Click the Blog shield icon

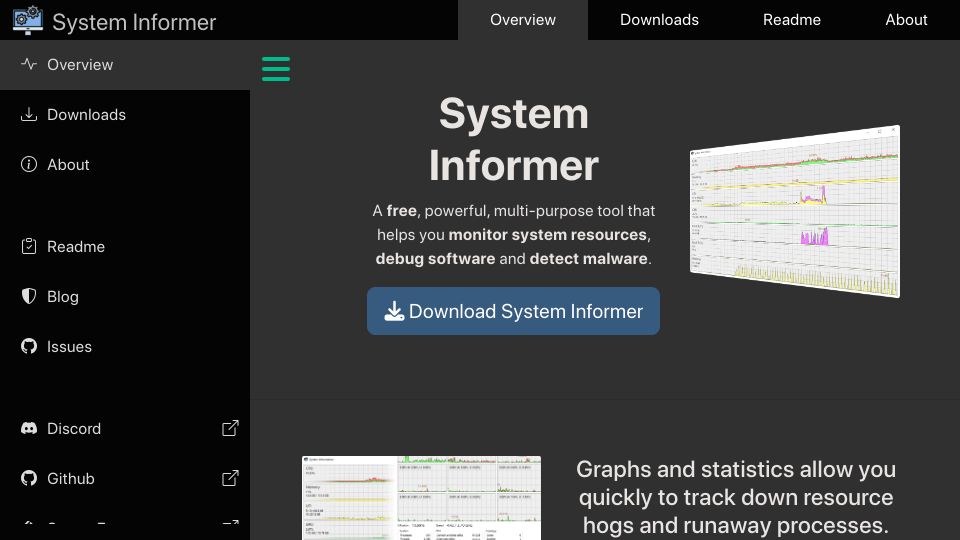pyautogui.click(x=29, y=296)
